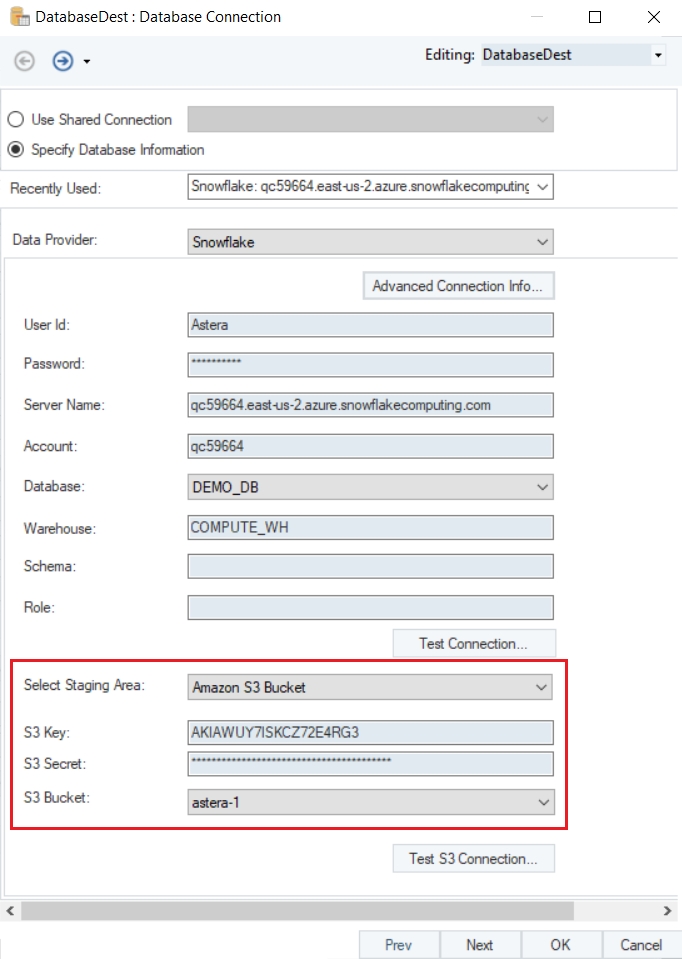Expand the Recently Used dropdown
Viewport: 682px width, 959px height.
coord(542,187)
